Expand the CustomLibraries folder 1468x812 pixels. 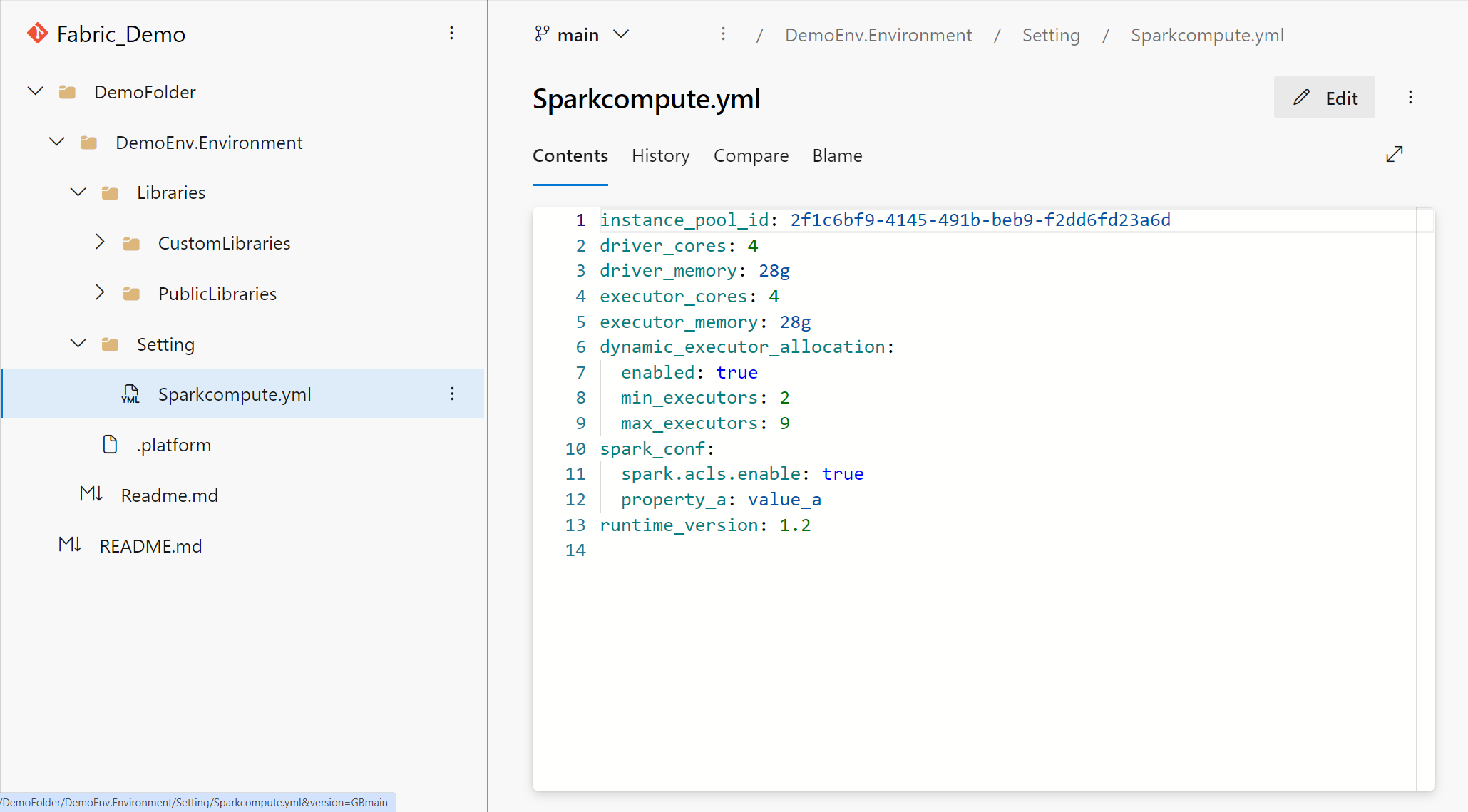(100, 243)
